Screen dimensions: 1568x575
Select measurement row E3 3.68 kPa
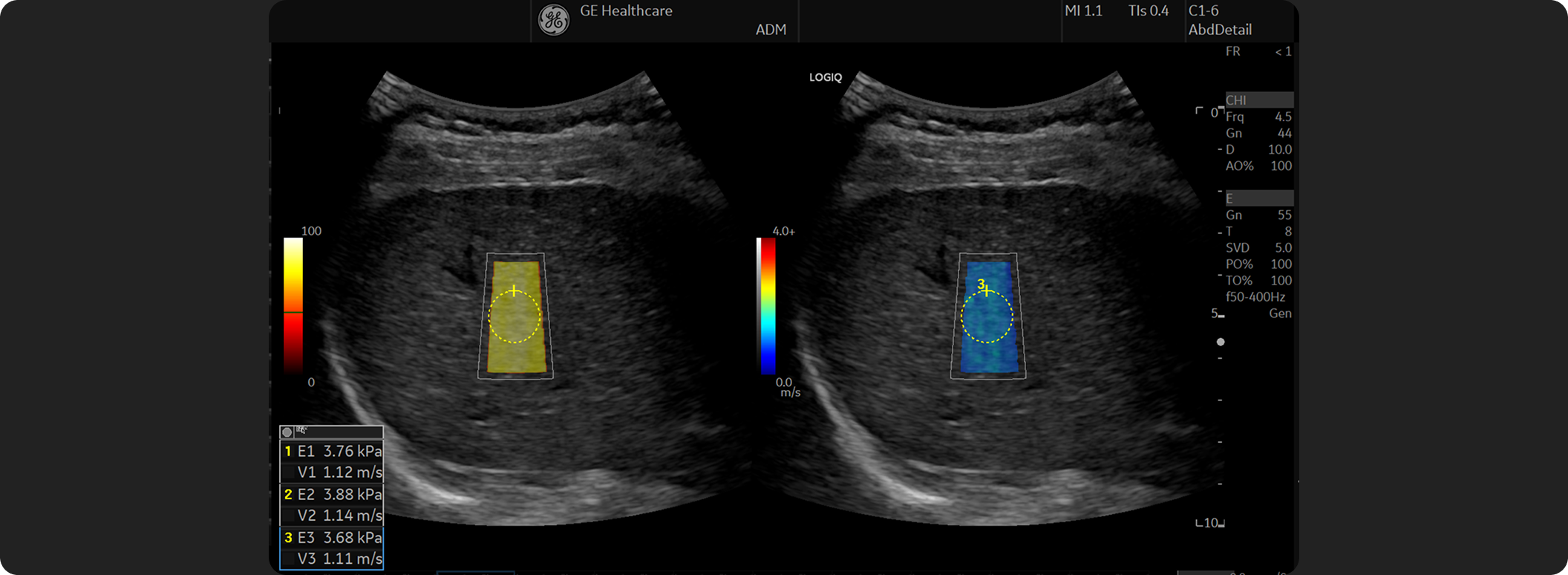(332, 537)
